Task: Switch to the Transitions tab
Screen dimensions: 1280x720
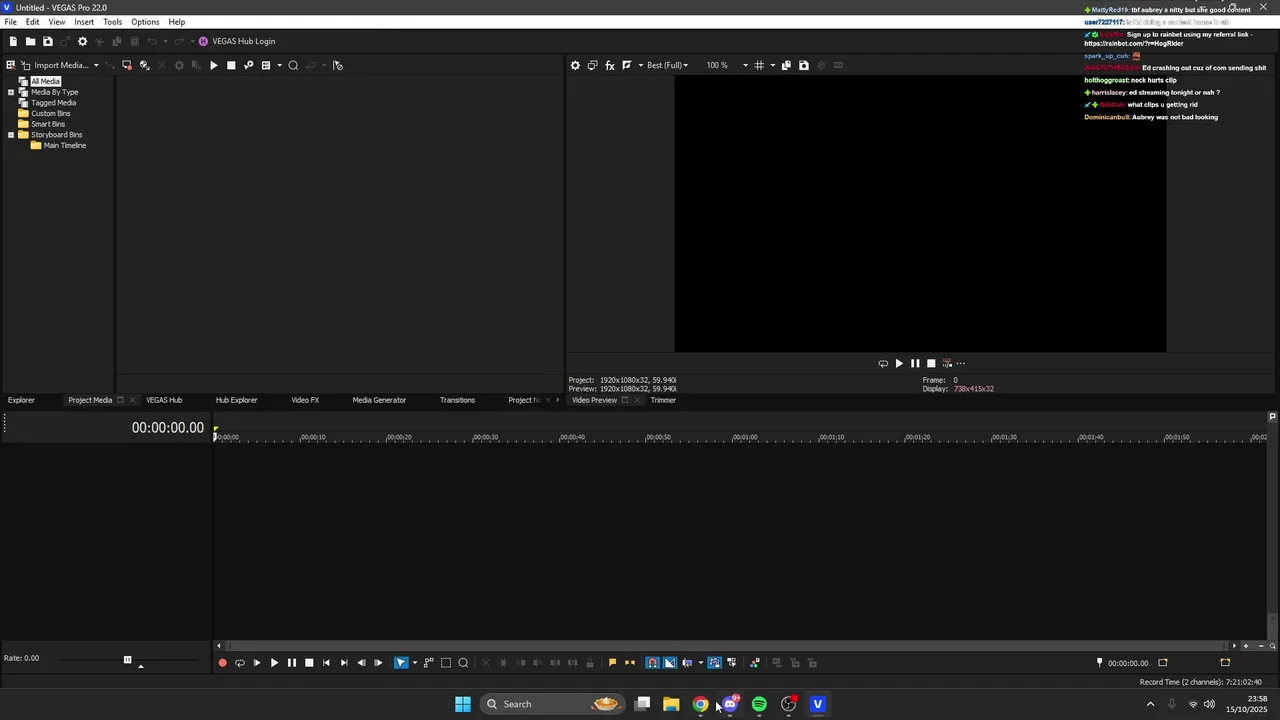Action: click(x=457, y=400)
